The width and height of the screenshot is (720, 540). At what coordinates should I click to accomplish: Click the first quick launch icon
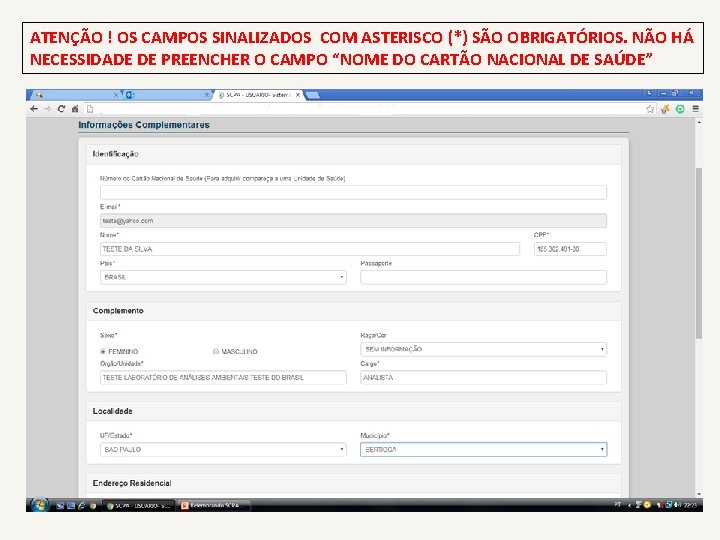pos(60,506)
